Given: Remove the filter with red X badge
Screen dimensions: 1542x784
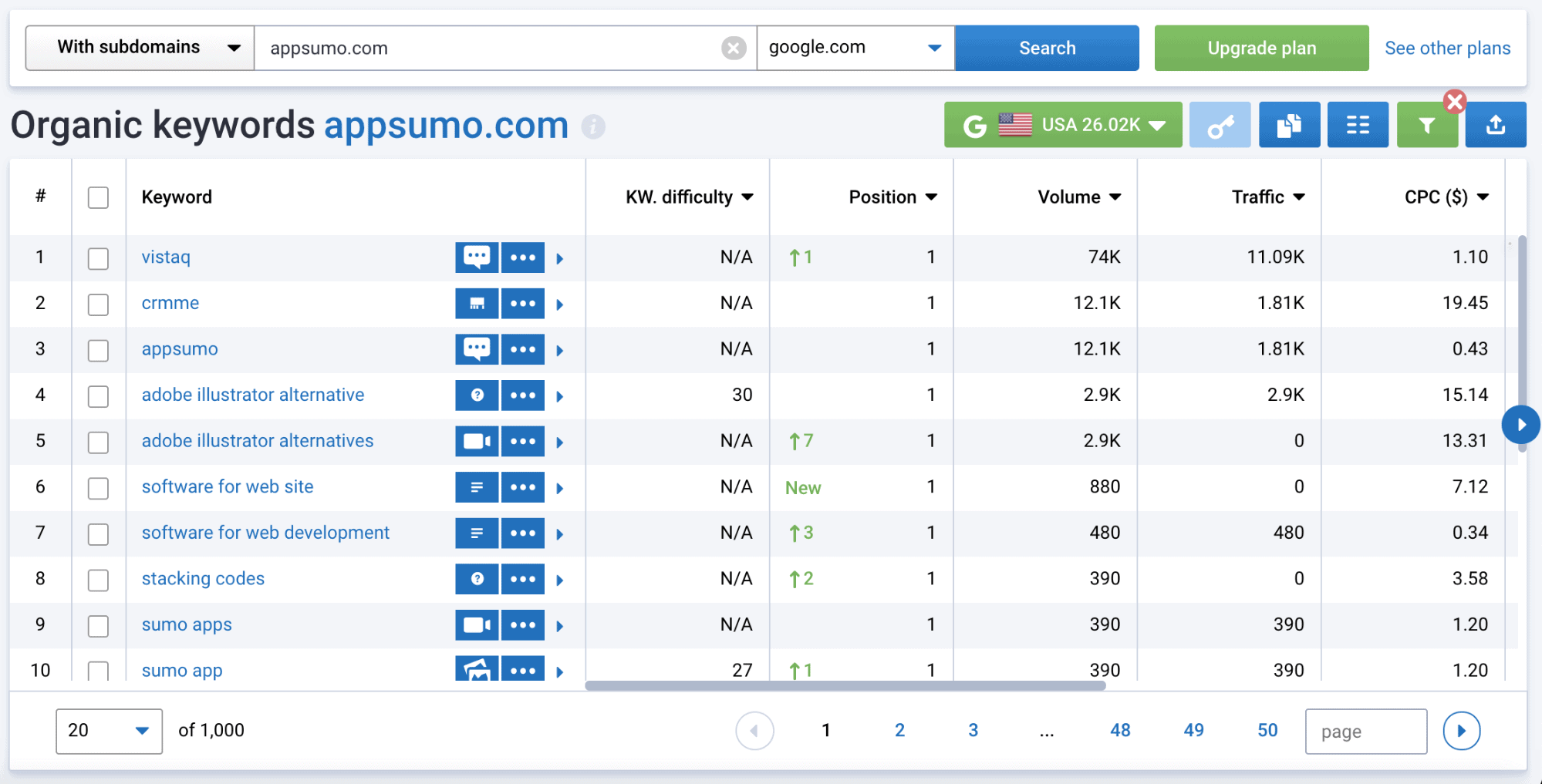Looking at the screenshot, I should 1455,102.
